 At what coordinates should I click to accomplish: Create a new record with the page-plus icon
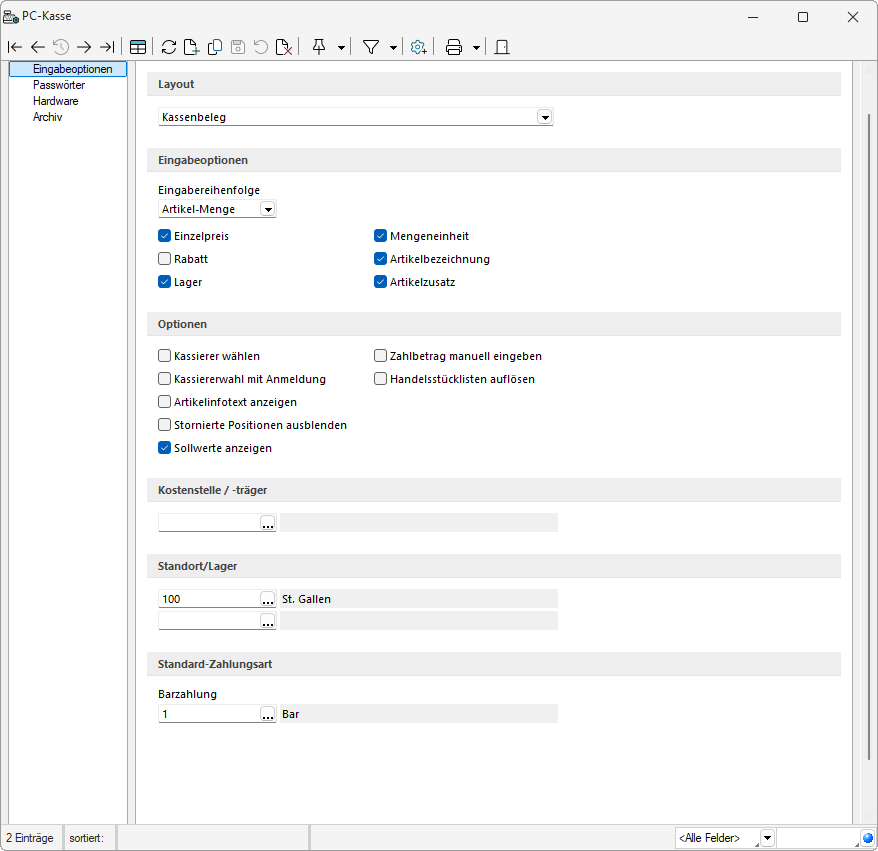coord(191,47)
